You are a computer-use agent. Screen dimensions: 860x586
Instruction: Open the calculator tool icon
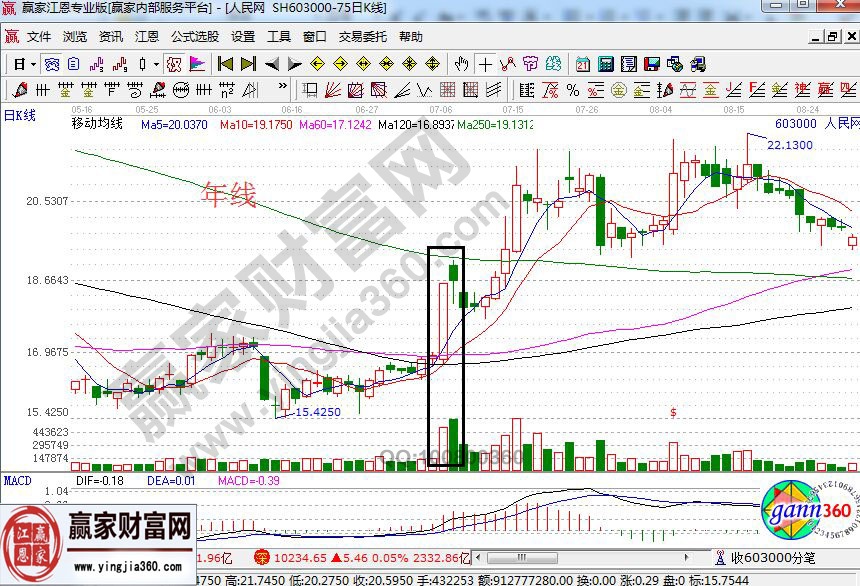(x=605, y=63)
